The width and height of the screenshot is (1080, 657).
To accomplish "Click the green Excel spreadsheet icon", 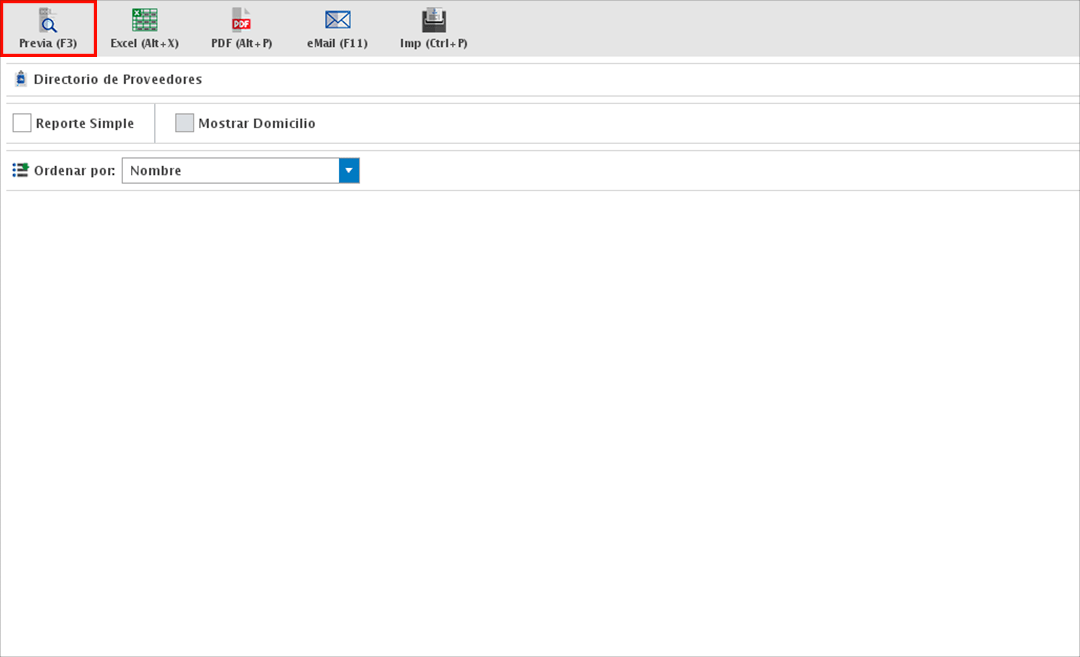I will (145, 20).
